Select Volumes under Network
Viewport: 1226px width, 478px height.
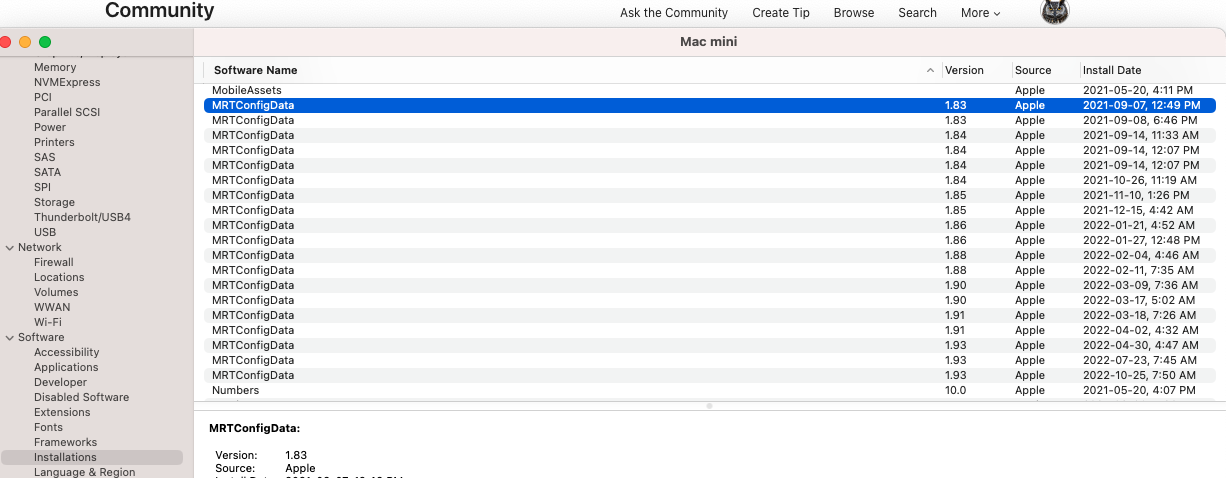pos(56,292)
